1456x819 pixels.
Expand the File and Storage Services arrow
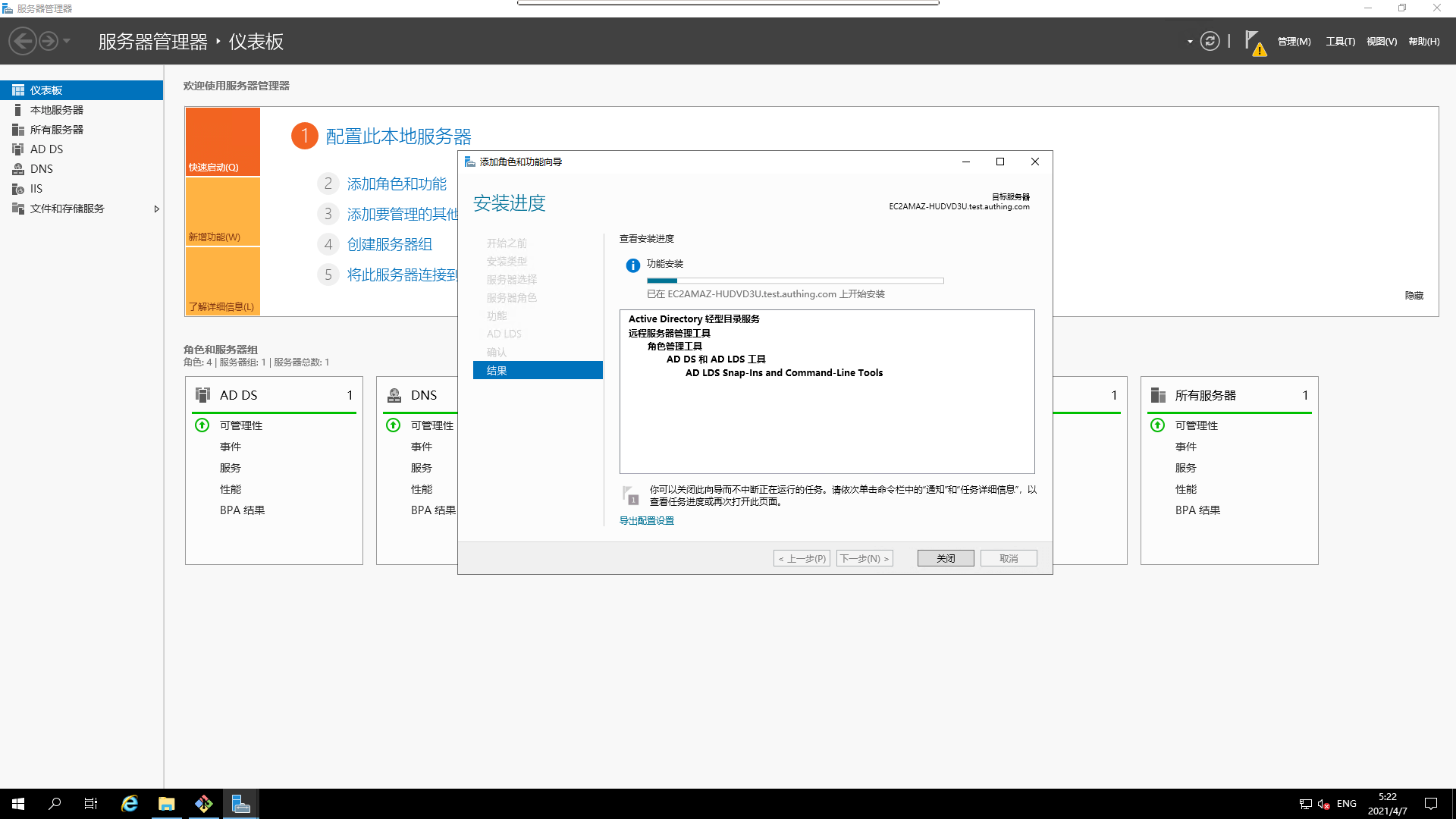click(156, 209)
